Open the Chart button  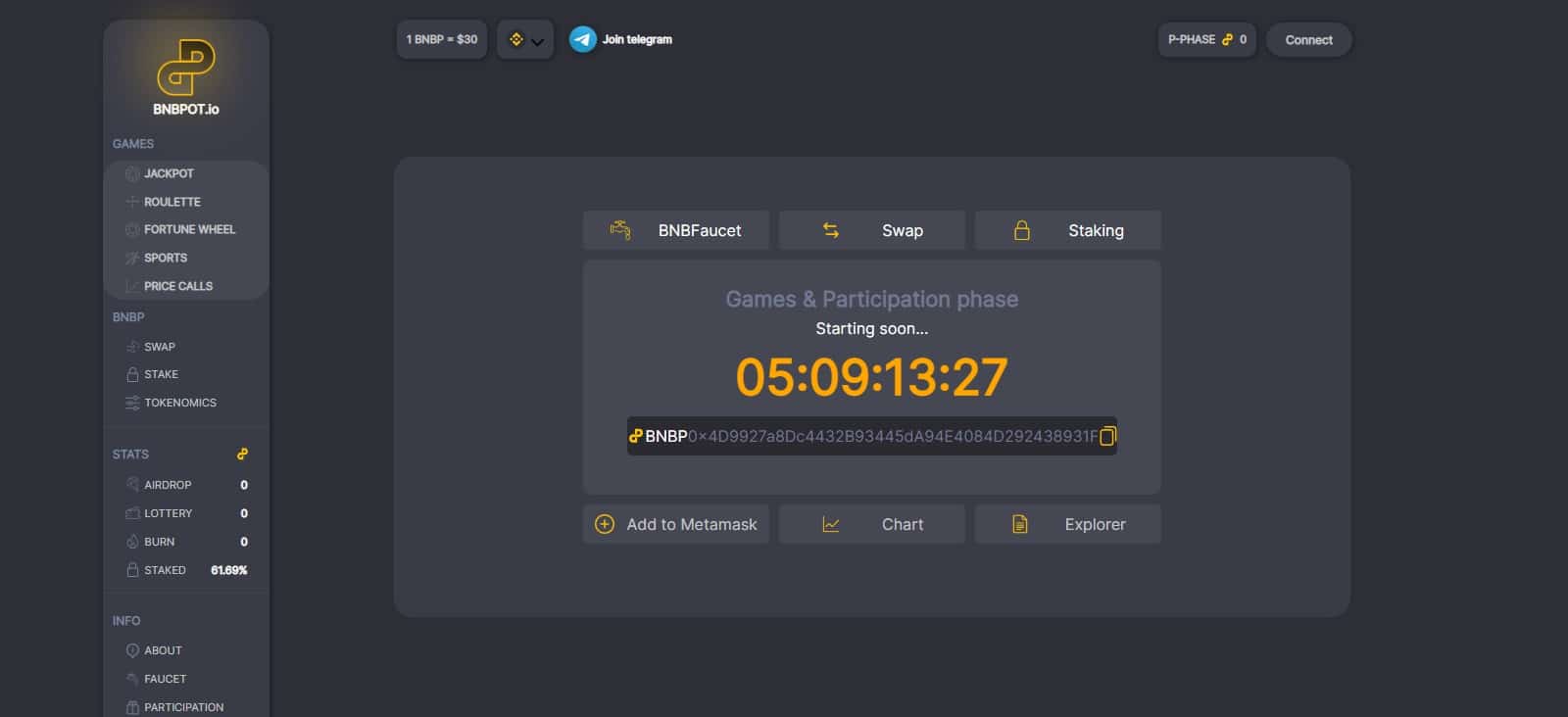click(872, 524)
